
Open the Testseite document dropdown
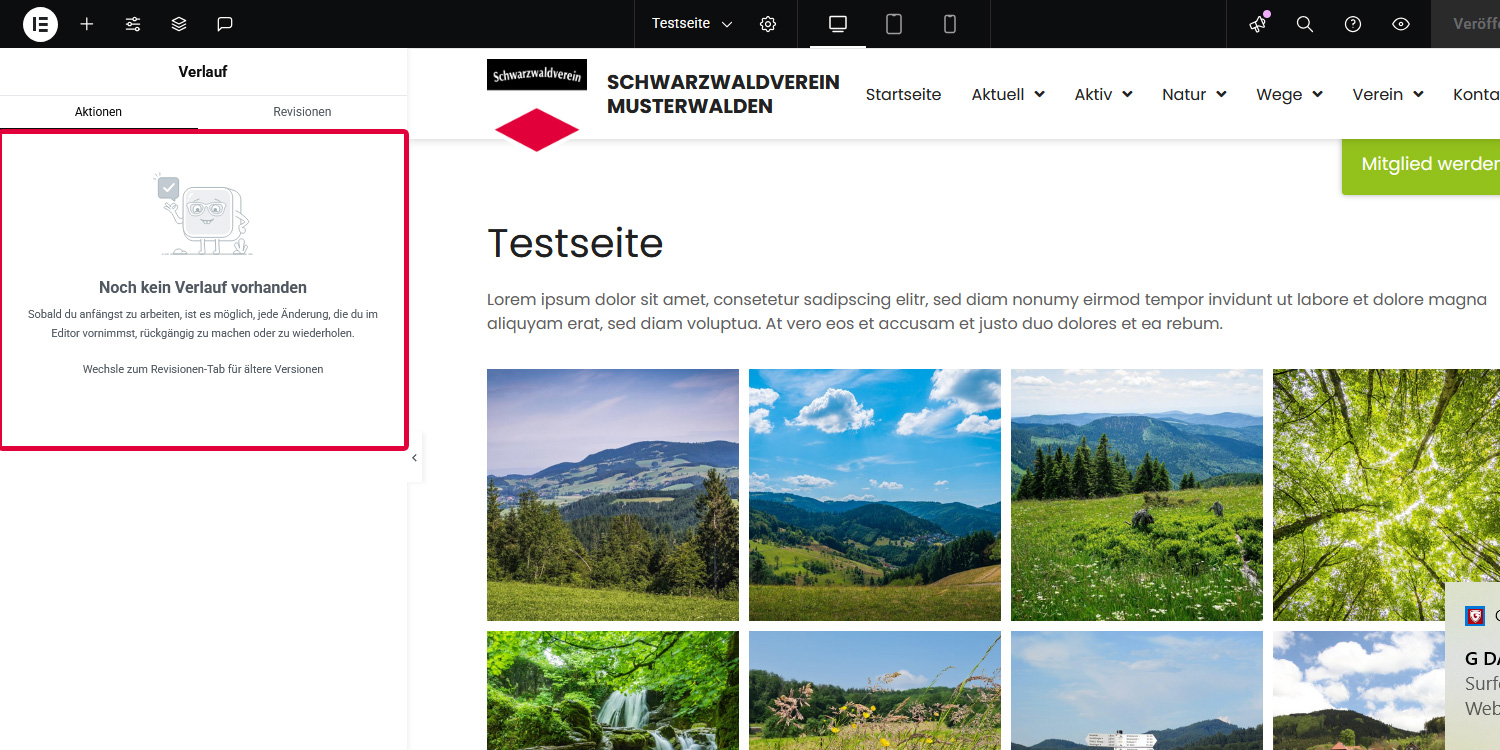click(x=692, y=24)
